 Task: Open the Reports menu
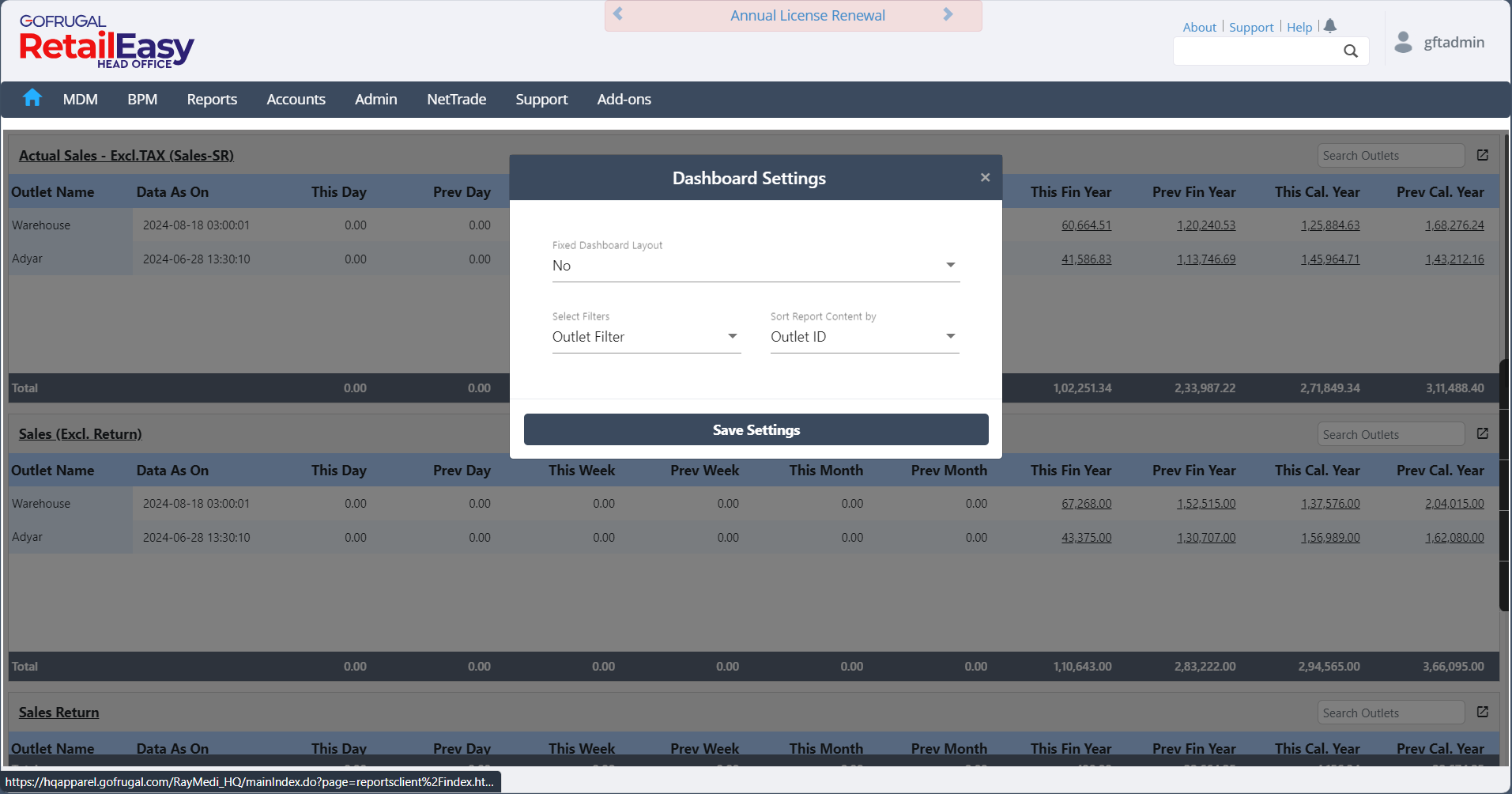pyautogui.click(x=212, y=100)
